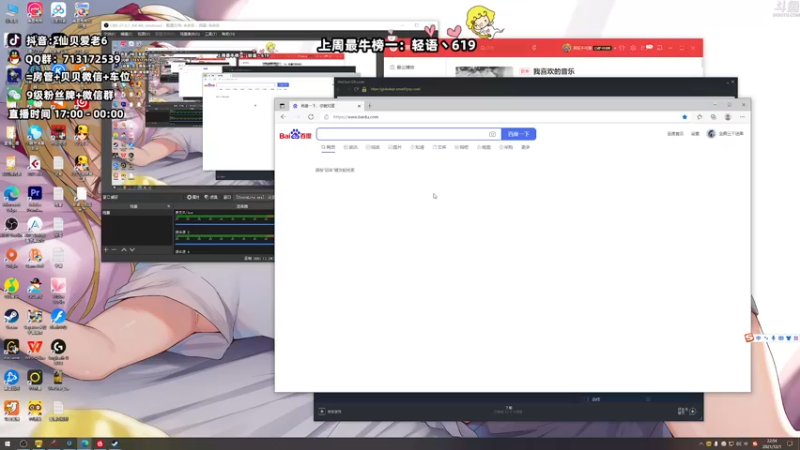The image size is (800, 450).
Task: Open Baidu image search camera icon
Action: (492, 134)
